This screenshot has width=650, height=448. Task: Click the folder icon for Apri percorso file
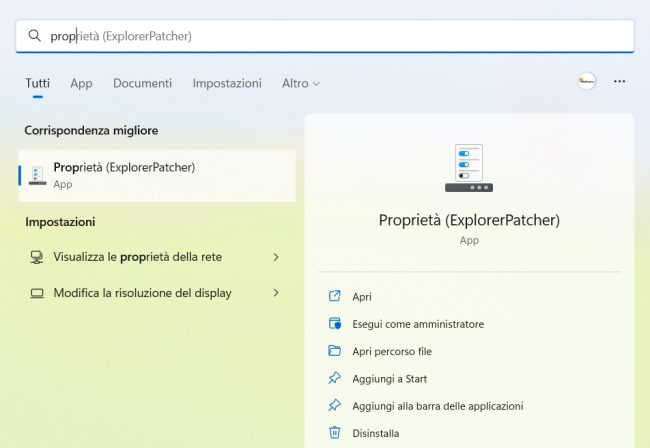pos(335,351)
